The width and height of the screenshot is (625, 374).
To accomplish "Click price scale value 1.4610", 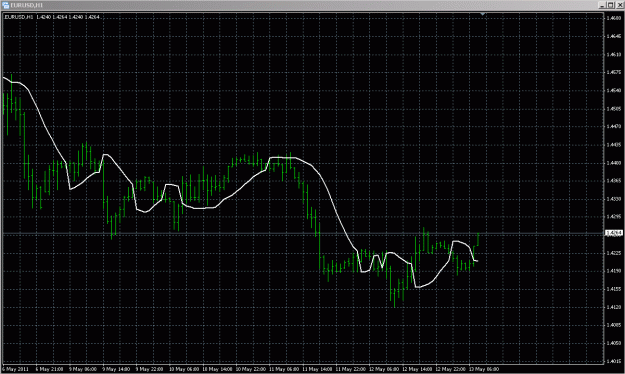I will click(613, 54).
